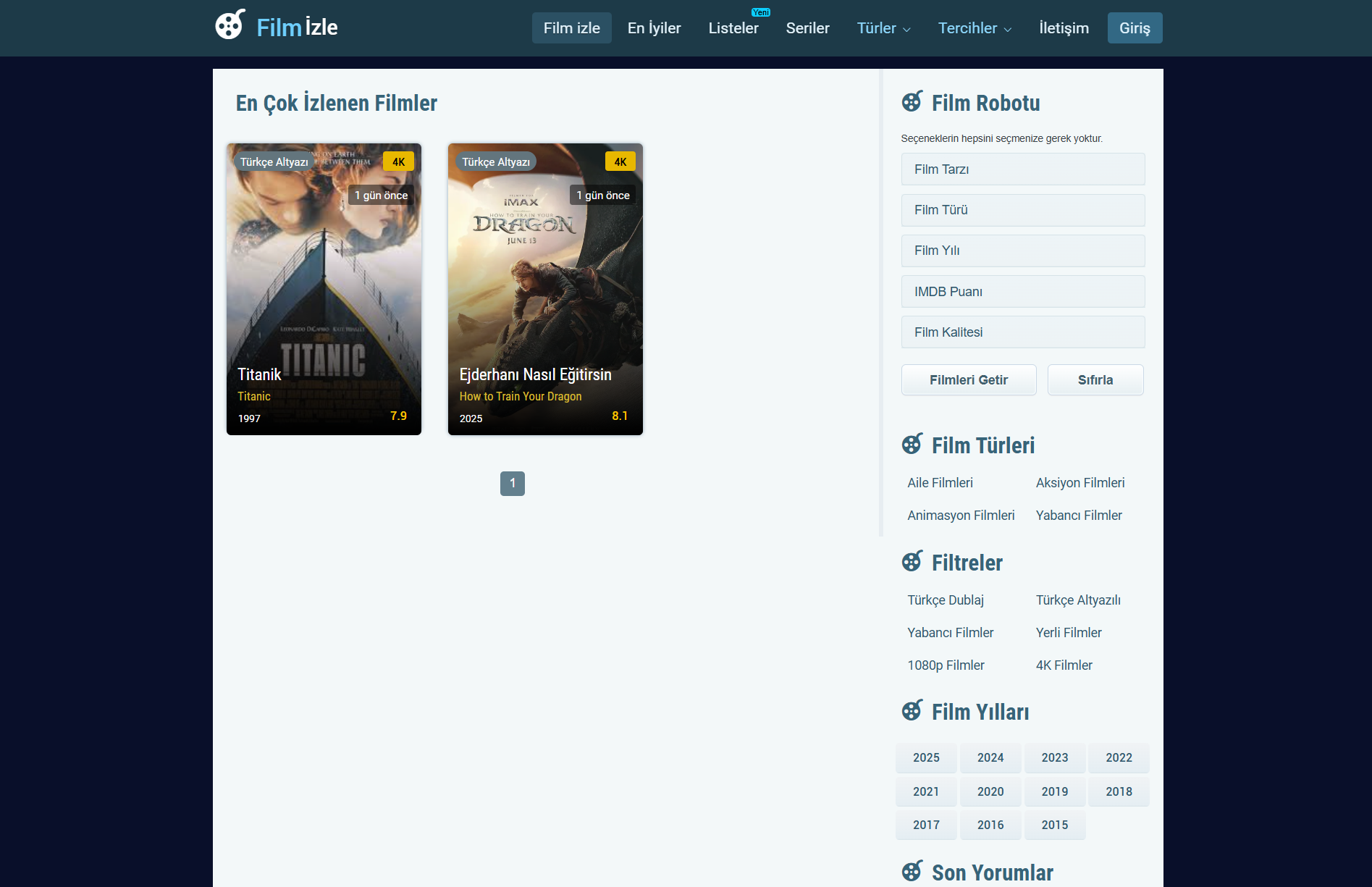Click the reel icon beside Son Yorumlar
The height and width of the screenshot is (887, 1372).
(913, 873)
